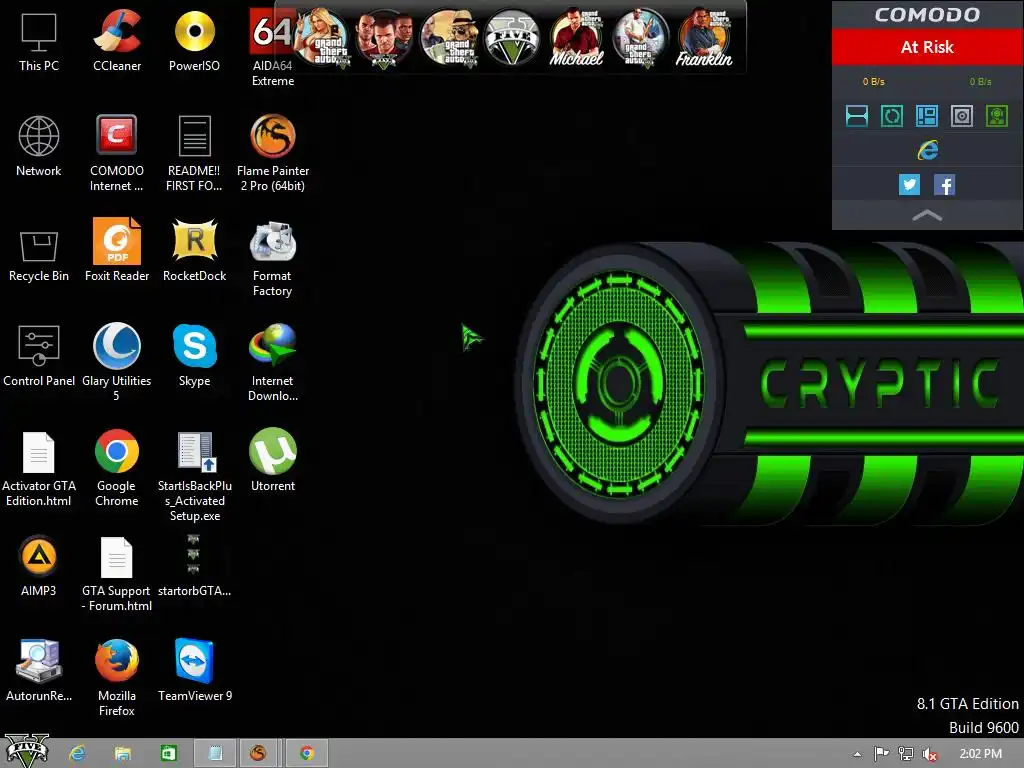
Task: Open AIMP3 music player shortcut
Action: [x=39, y=567]
